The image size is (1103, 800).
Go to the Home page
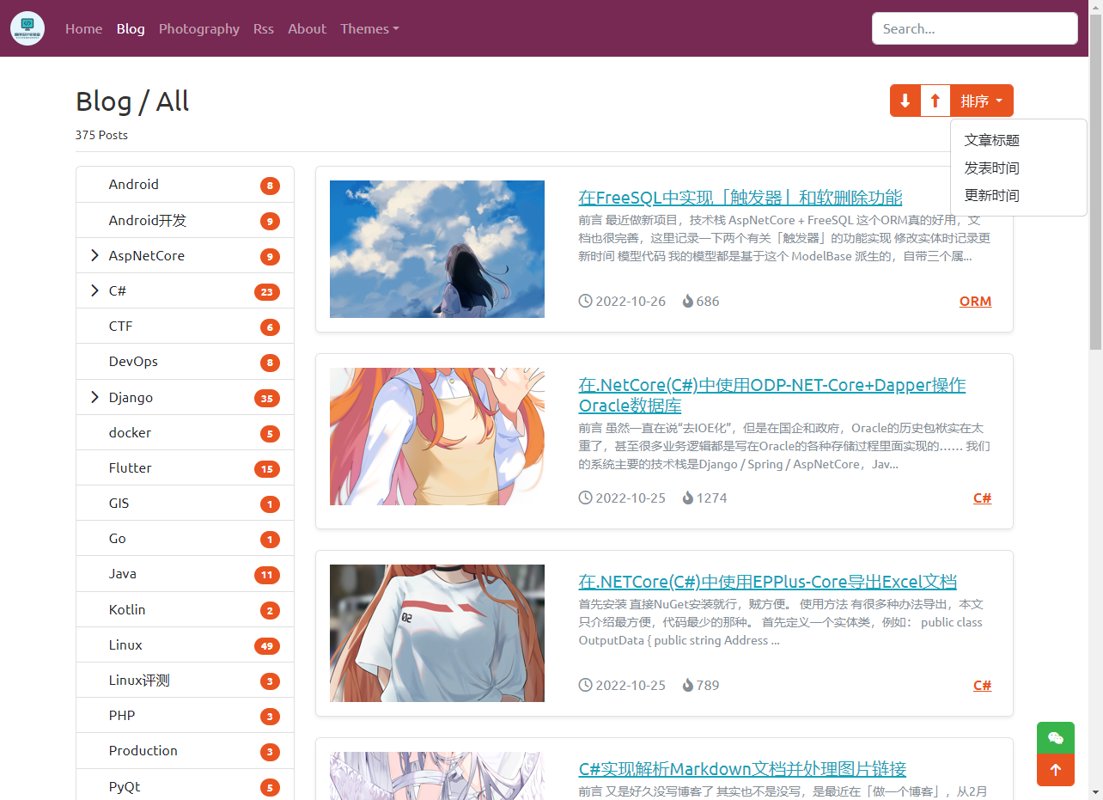point(84,29)
